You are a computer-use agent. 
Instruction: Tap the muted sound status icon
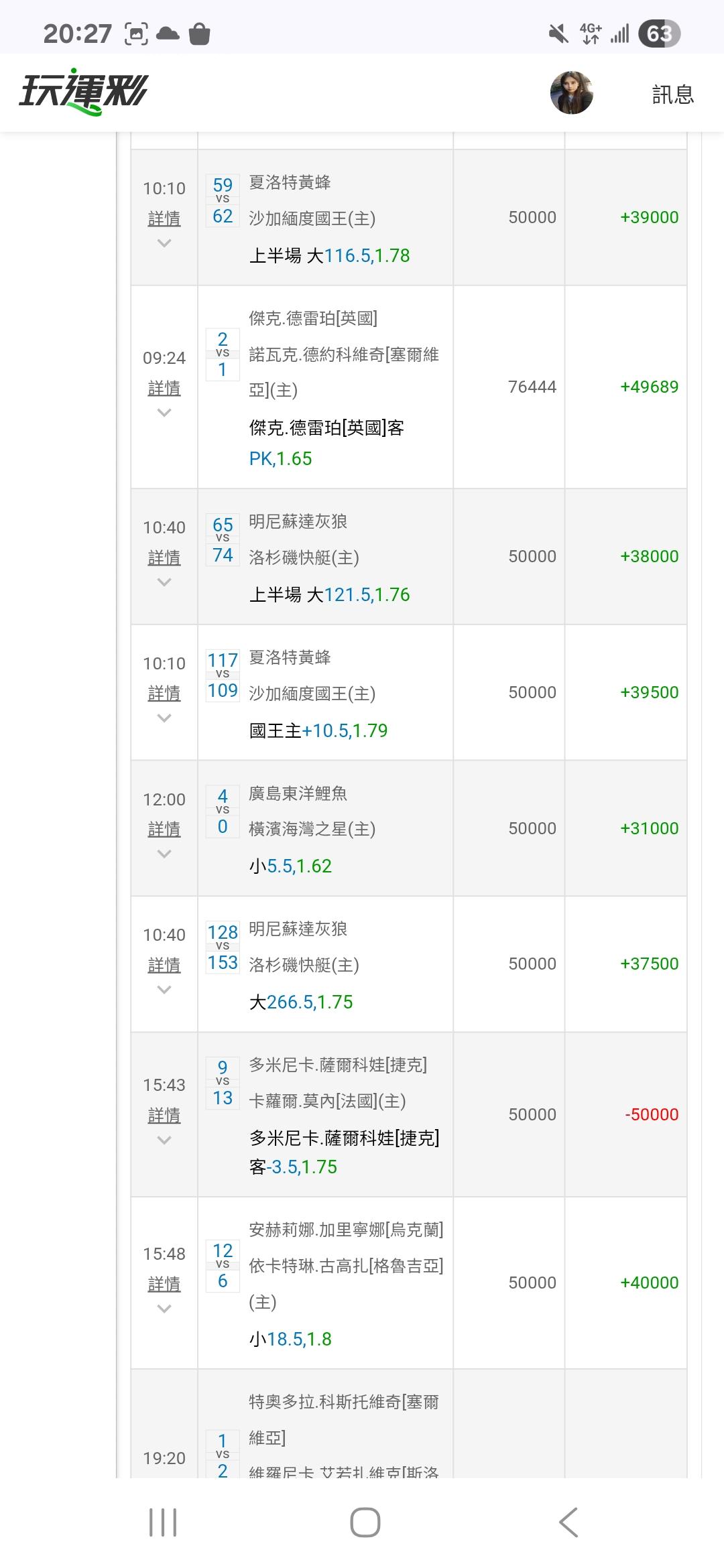558,33
